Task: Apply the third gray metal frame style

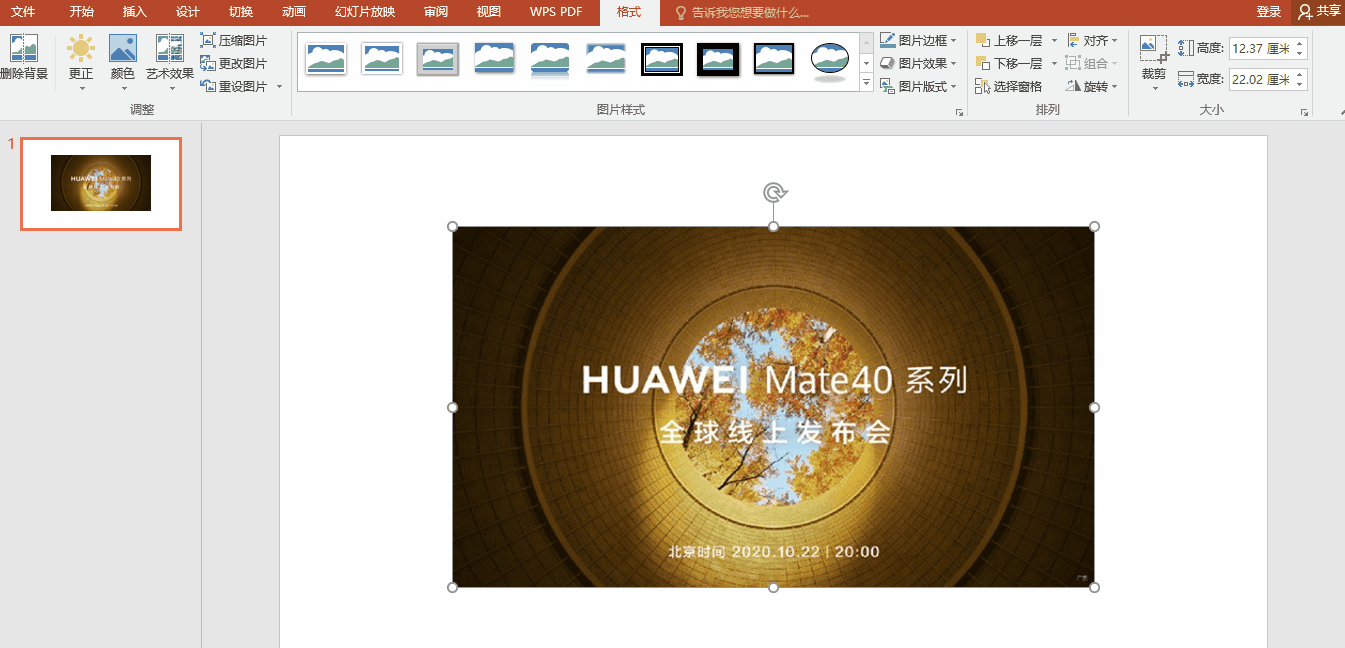Action: tap(438, 59)
